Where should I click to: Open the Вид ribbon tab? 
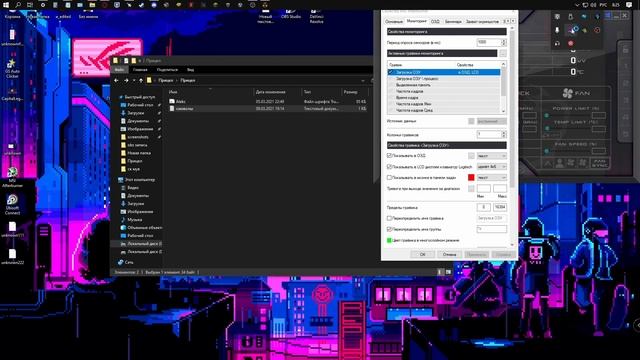[x=190, y=70]
